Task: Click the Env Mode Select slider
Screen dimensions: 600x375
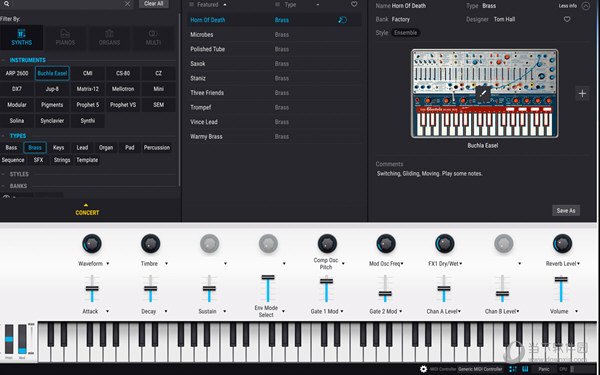Action: (x=268, y=289)
